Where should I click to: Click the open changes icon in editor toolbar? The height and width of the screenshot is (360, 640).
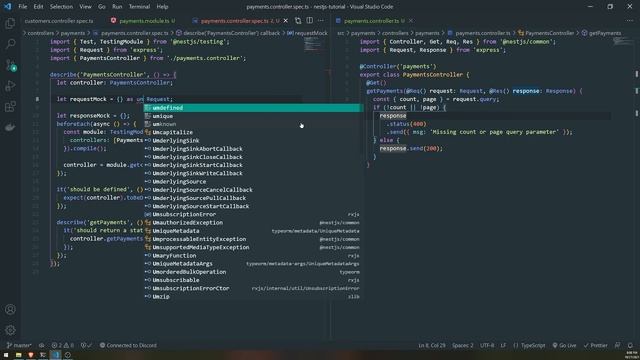298,20
